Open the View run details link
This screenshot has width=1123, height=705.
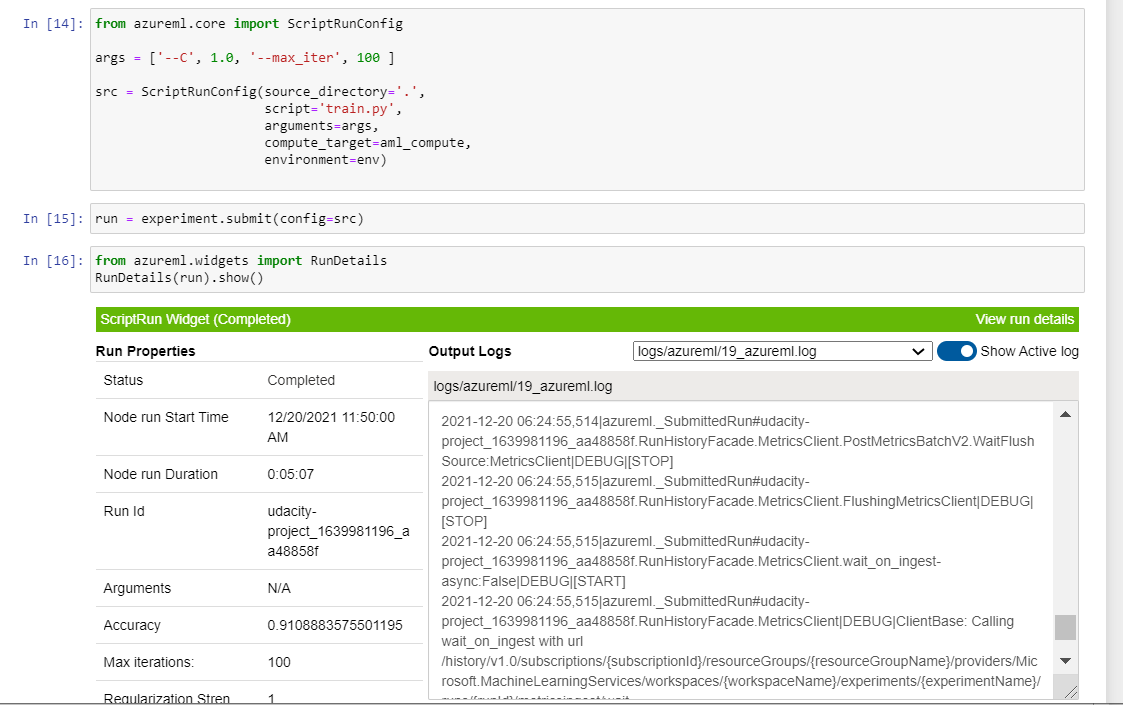point(1024,320)
